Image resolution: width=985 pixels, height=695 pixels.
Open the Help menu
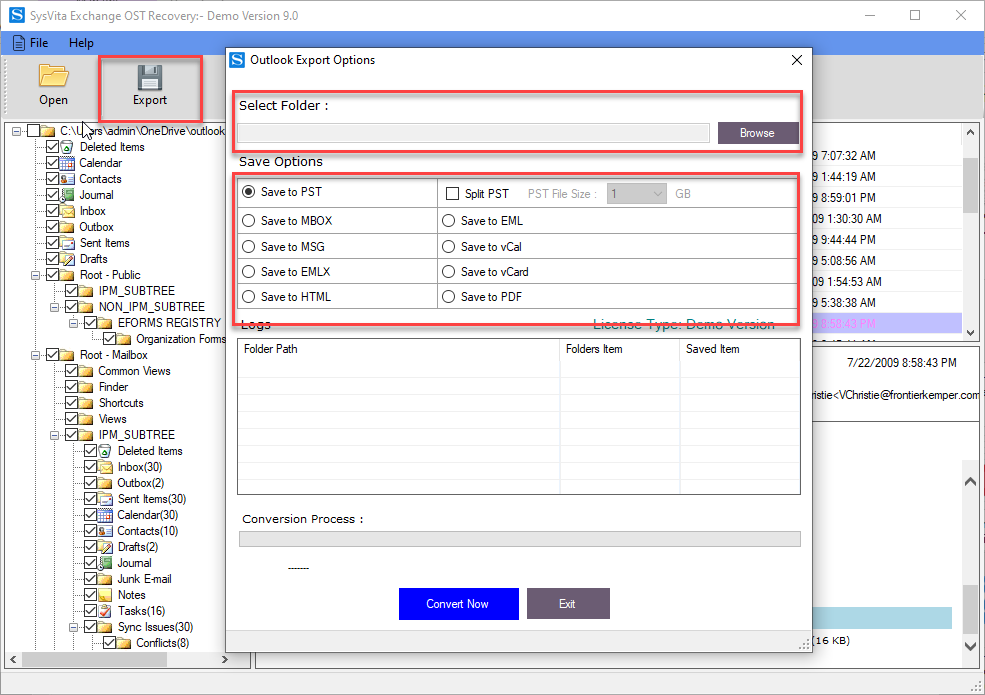pyautogui.click(x=81, y=43)
